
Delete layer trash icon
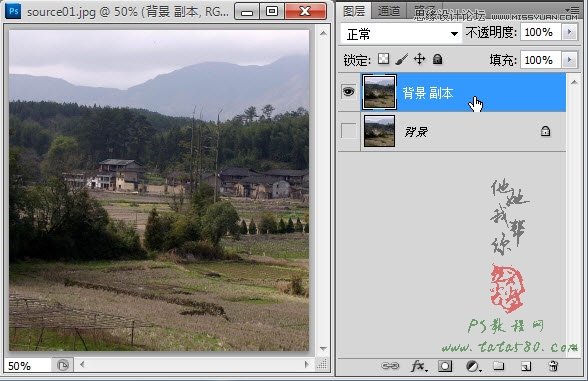(553, 366)
